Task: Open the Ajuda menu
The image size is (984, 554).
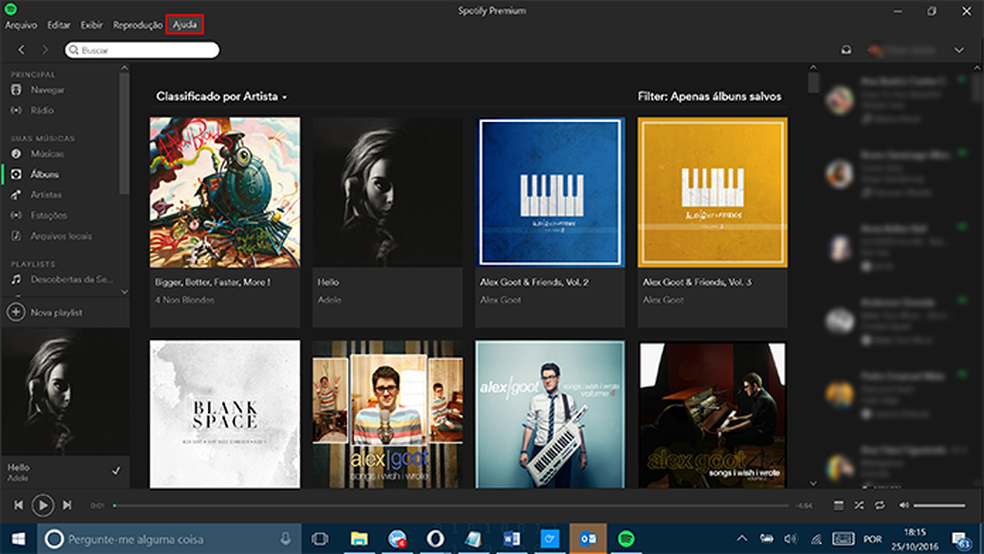Action: point(184,25)
